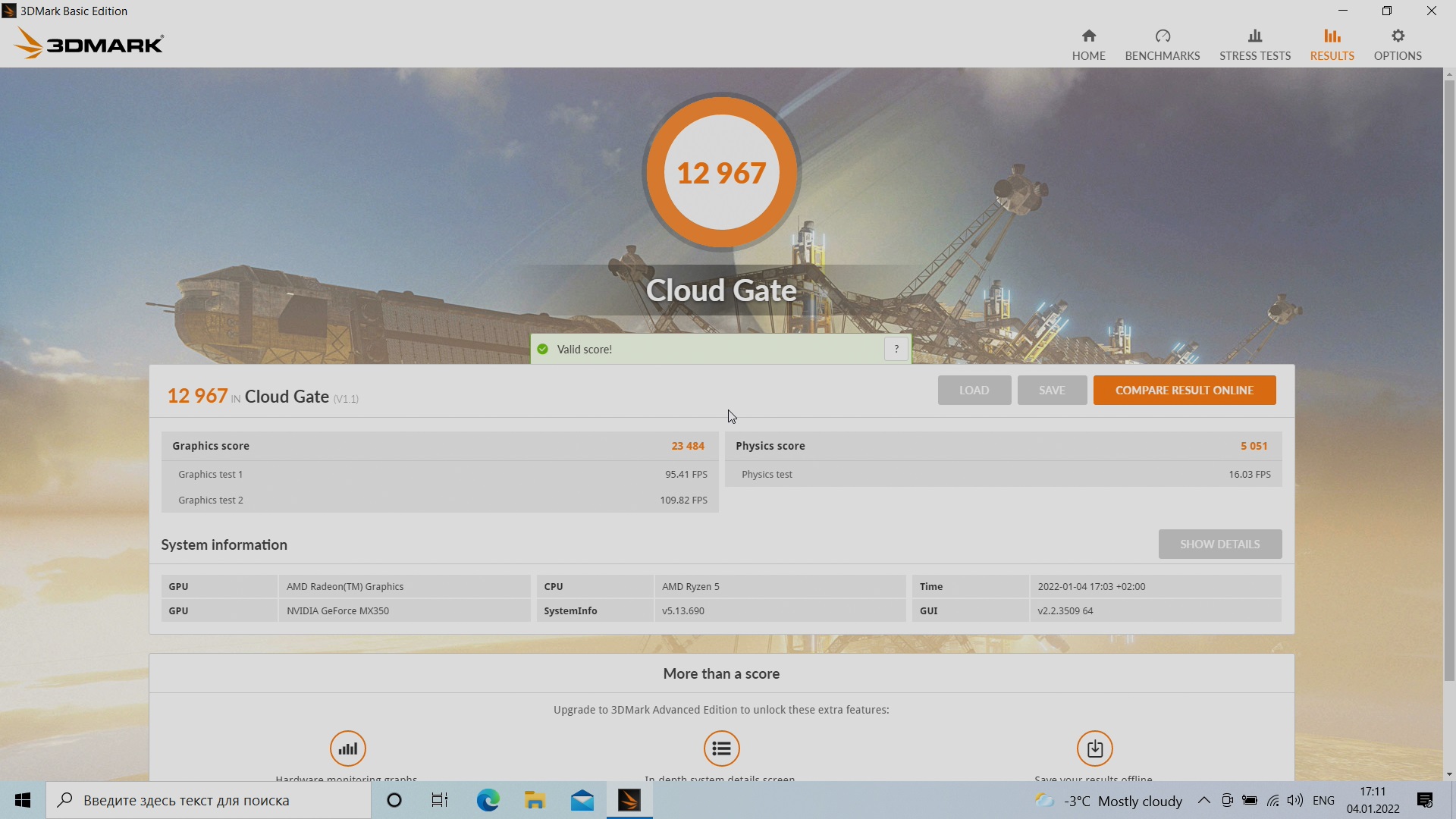Screen dimensions: 1456x819
Task: Show hidden system tray icons
Action: coord(1203,800)
